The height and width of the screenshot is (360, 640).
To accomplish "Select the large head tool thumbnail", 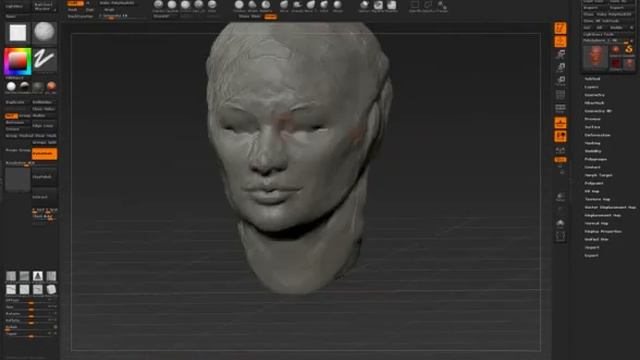I will coord(595,56).
